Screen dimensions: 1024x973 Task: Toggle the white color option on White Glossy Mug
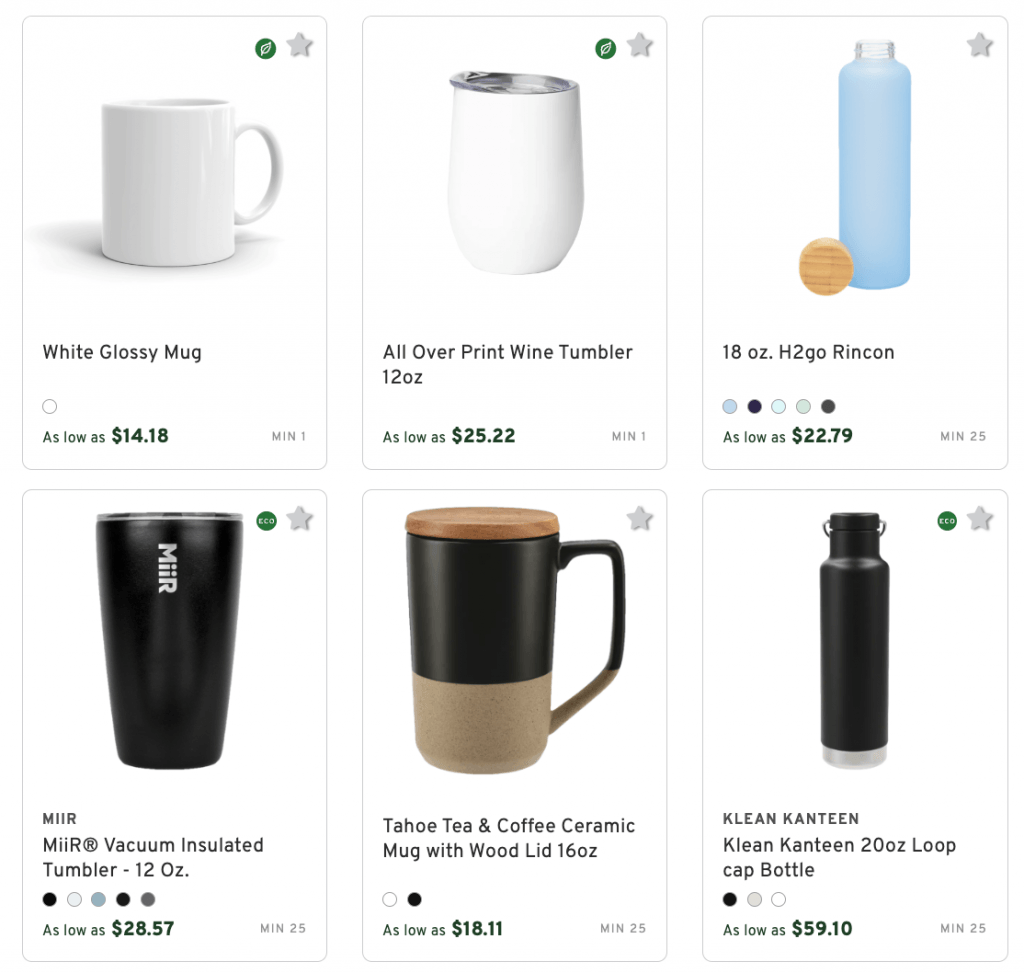click(x=49, y=406)
